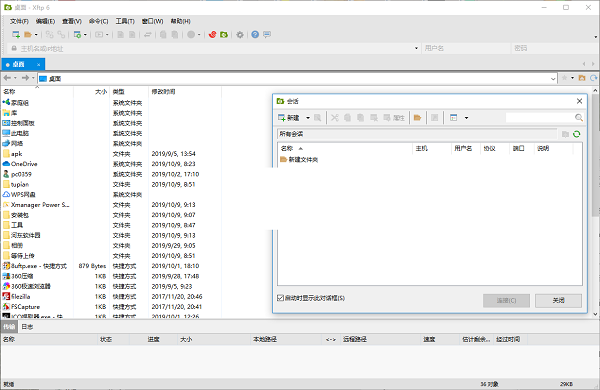Click the lock icon in host address bar
Screen dimensions: 600x390
(x=14, y=48)
